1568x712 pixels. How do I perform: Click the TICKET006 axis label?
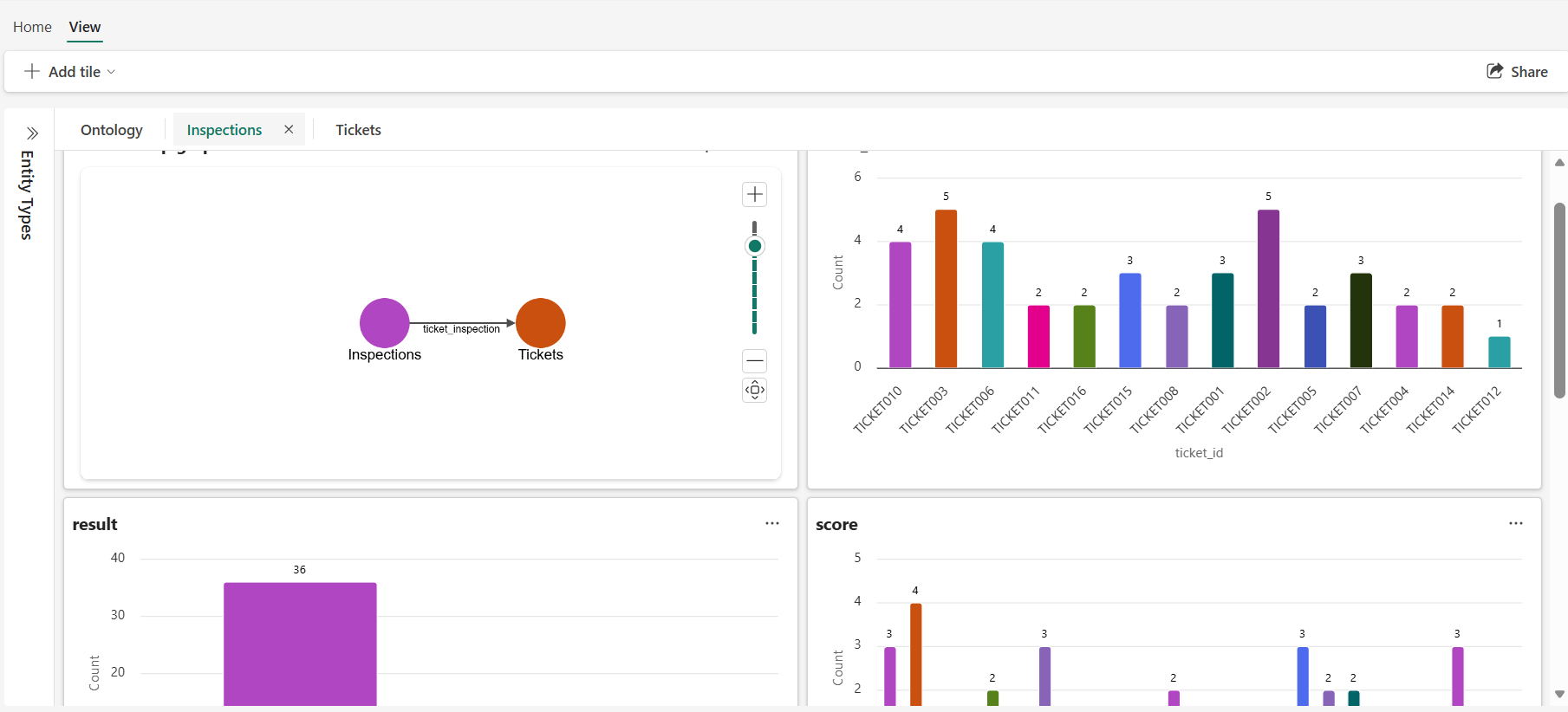tap(970, 410)
